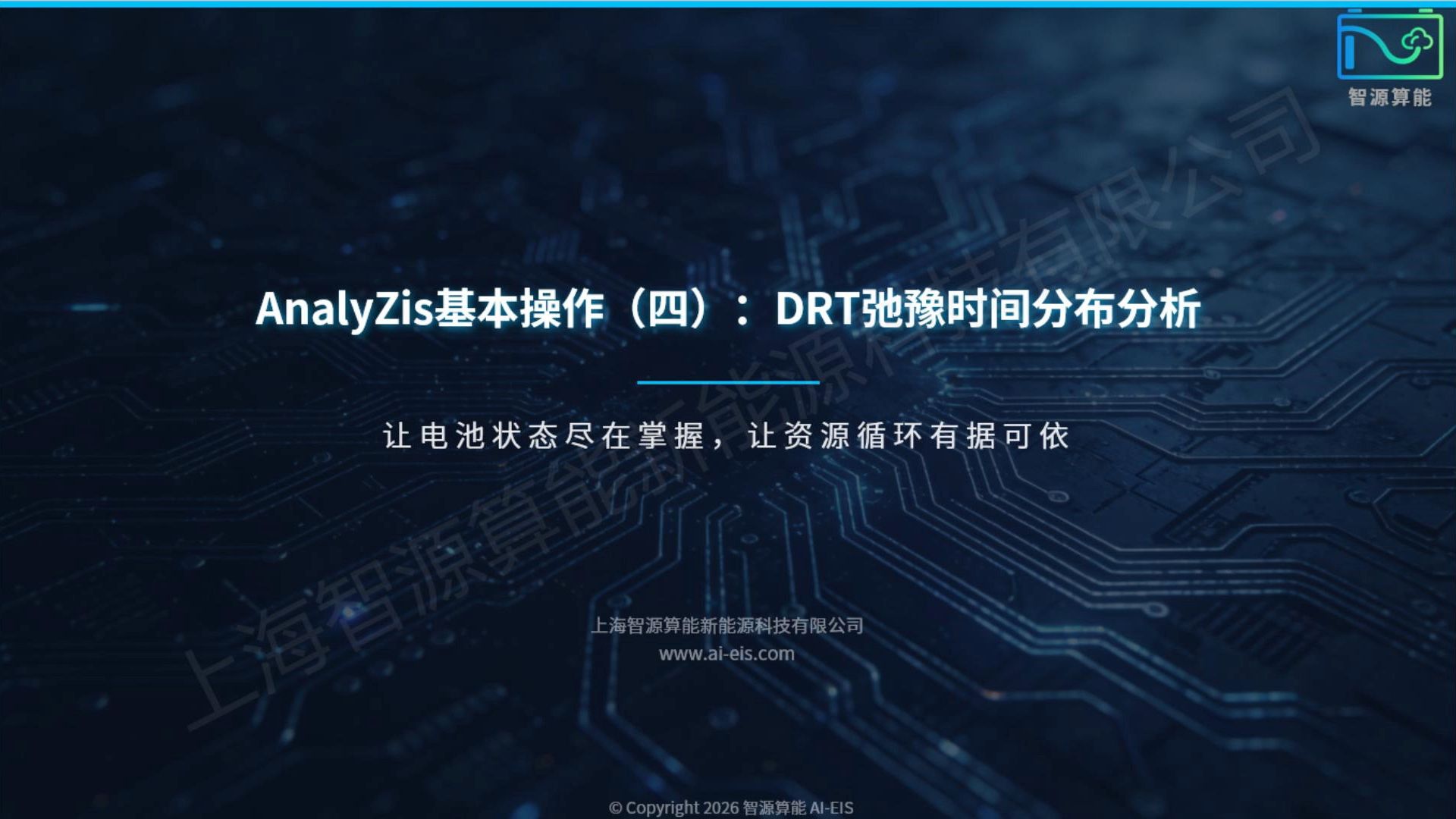Click the company name 上海智源算能新能源科技有限公司
The height and width of the screenshot is (819, 1456).
(x=727, y=626)
